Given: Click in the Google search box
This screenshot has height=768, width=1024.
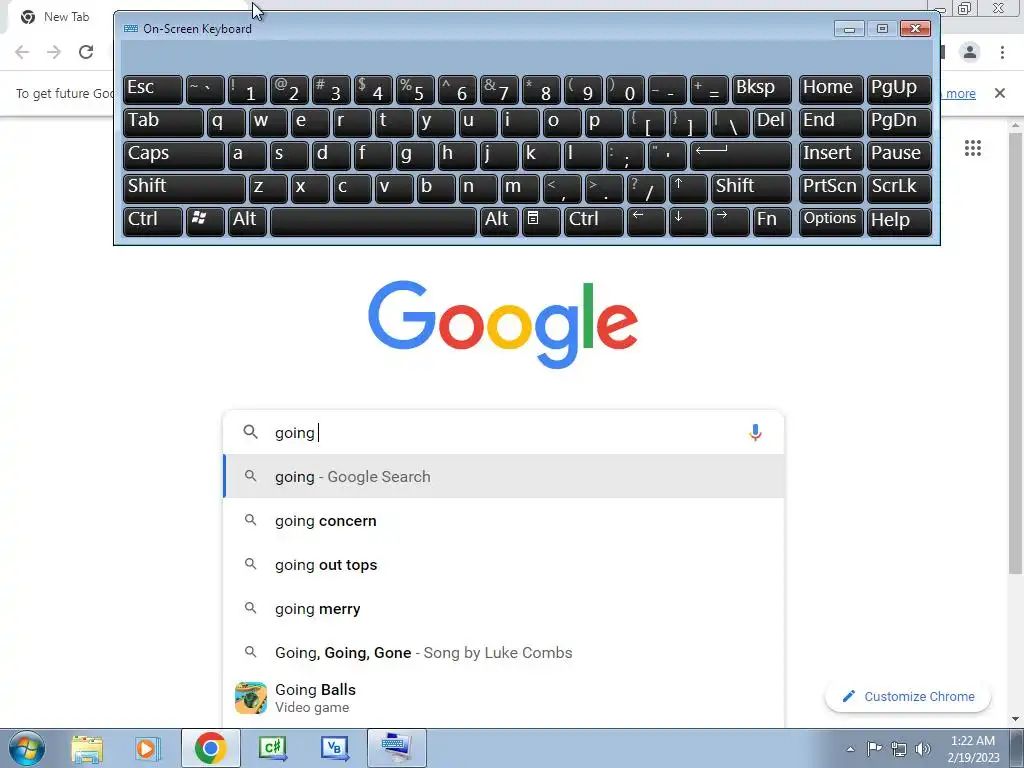Looking at the screenshot, I should (504, 432).
